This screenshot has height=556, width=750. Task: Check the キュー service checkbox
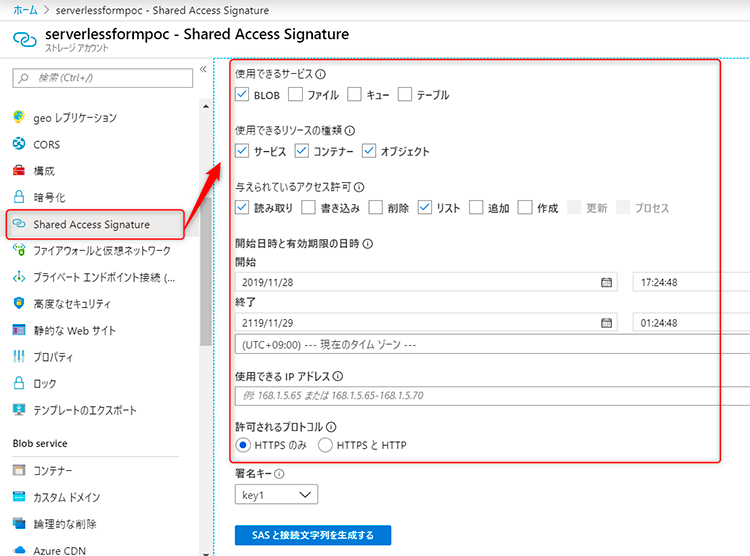(x=354, y=94)
